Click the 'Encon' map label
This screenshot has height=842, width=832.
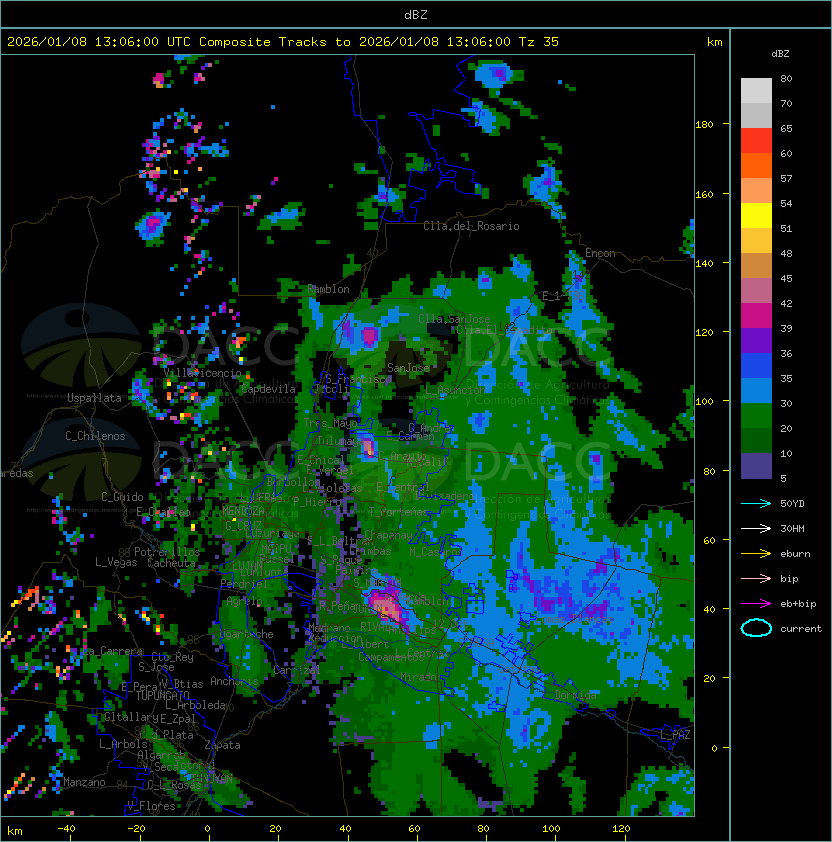(x=600, y=253)
